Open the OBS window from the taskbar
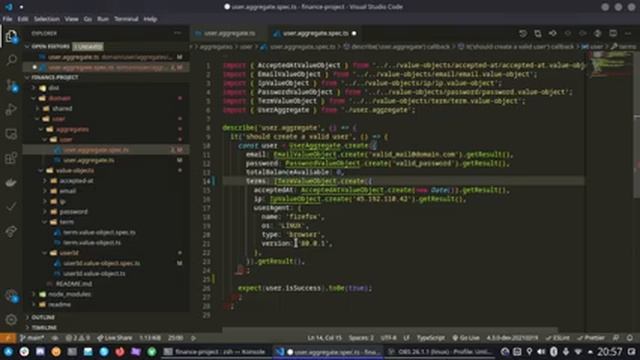The width and height of the screenshot is (640, 360). tap(441, 351)
